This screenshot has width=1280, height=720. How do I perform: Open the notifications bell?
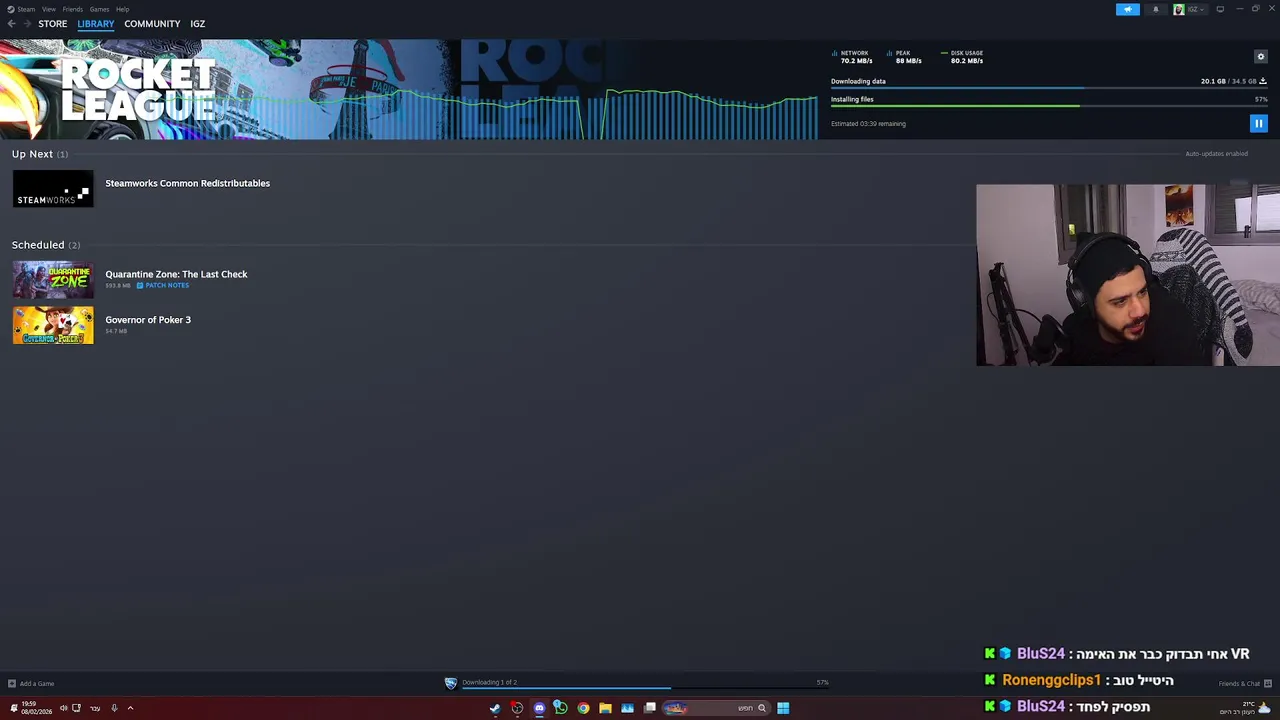(x=1155, y=9)
